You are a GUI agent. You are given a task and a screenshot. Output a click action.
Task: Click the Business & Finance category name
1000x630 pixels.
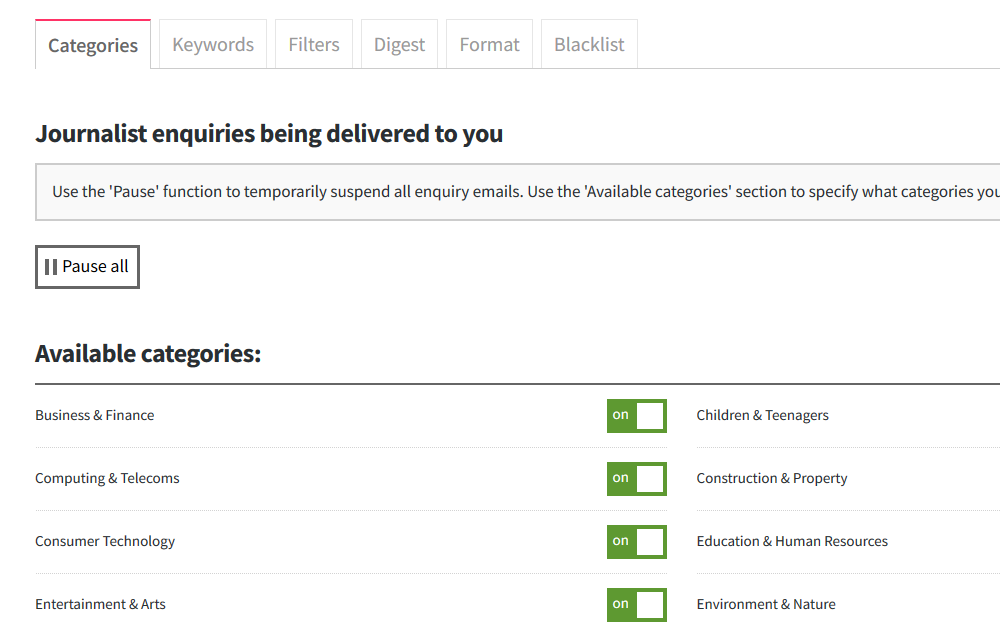coord(94,415)
